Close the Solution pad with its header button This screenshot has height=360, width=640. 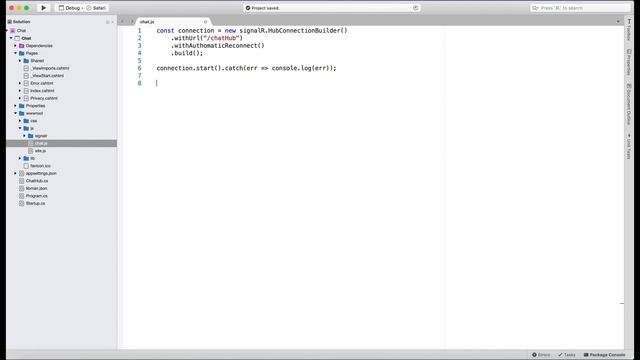tap(113, 22)
